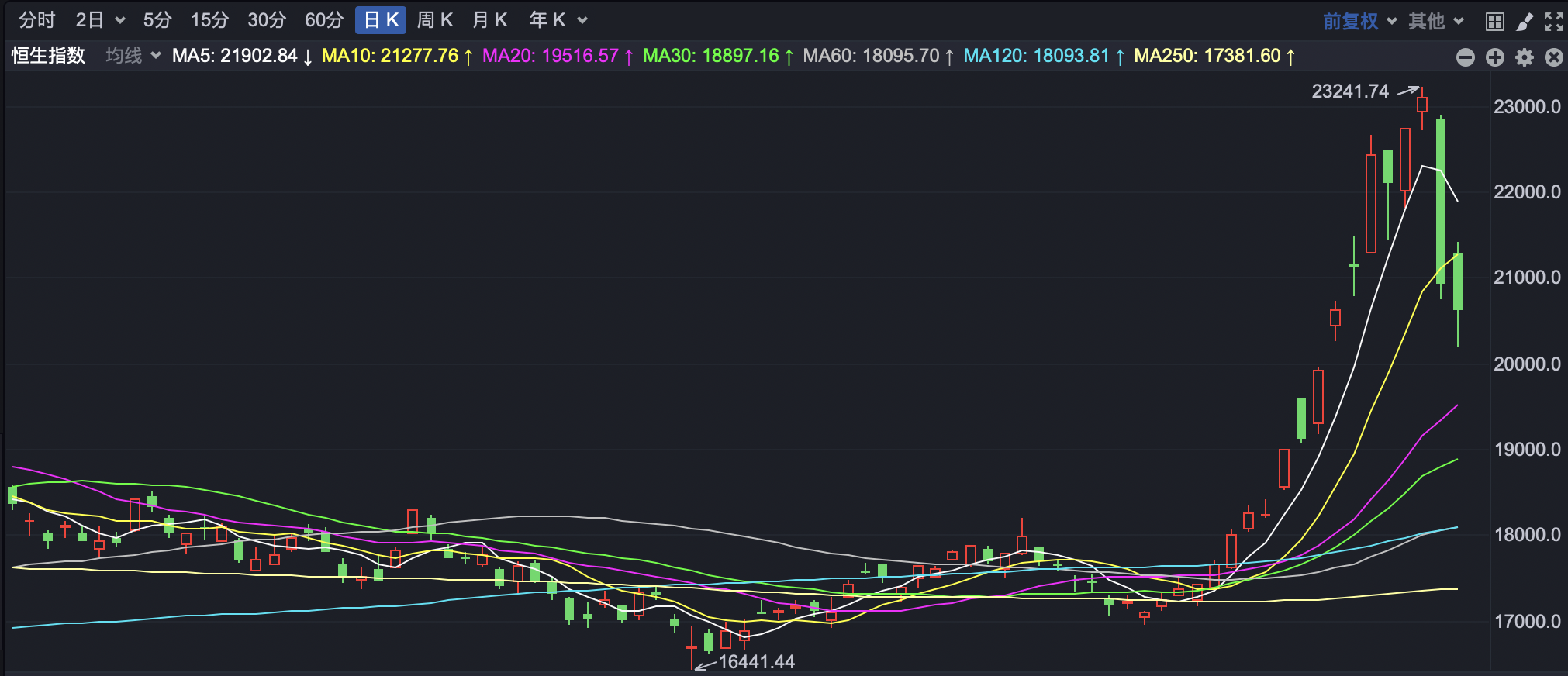This screenshot has width=1568, height=676.
Task: Click the red candlestick at the 23241.74 peak
Action: click(1422, 105)
